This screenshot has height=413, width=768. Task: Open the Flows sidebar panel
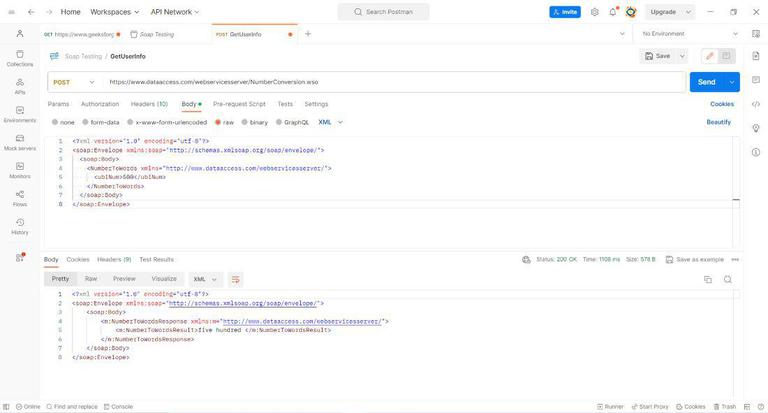pyautogui.click(x=20, y=198)
